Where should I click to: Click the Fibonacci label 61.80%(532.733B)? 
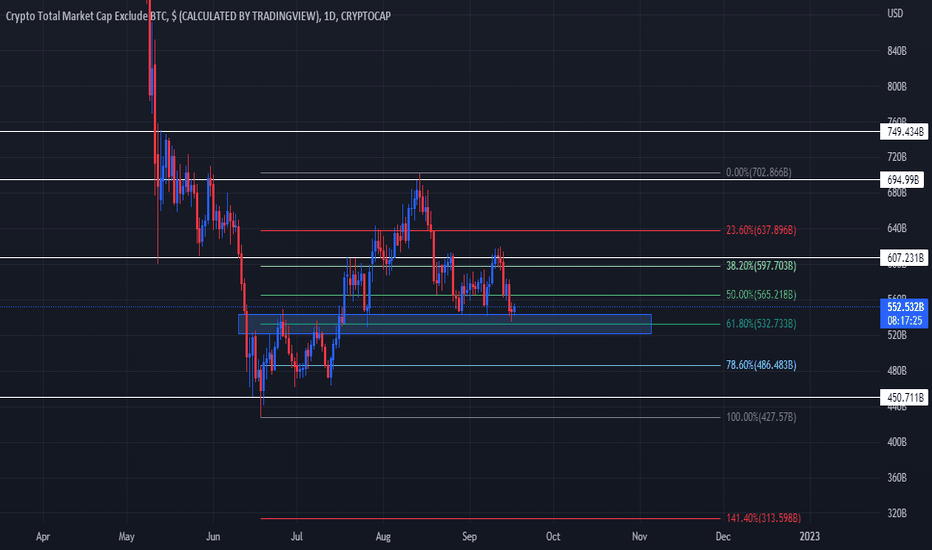761,323
